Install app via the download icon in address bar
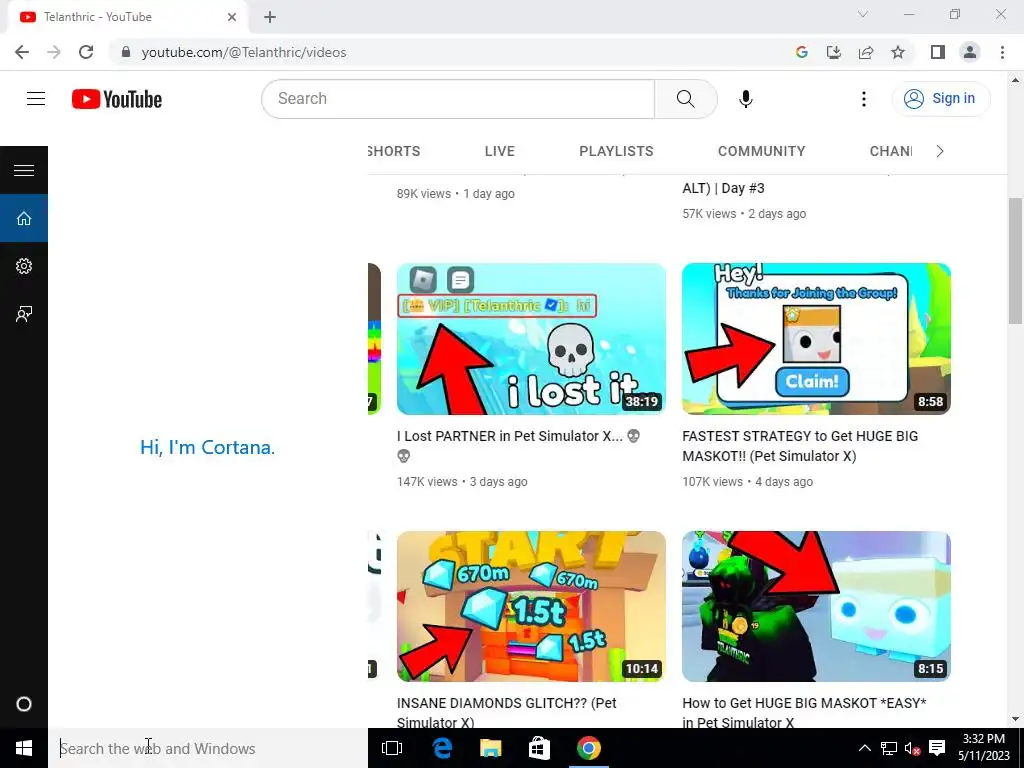Screen dimensions: 1024x768 [x=834, y=52]
